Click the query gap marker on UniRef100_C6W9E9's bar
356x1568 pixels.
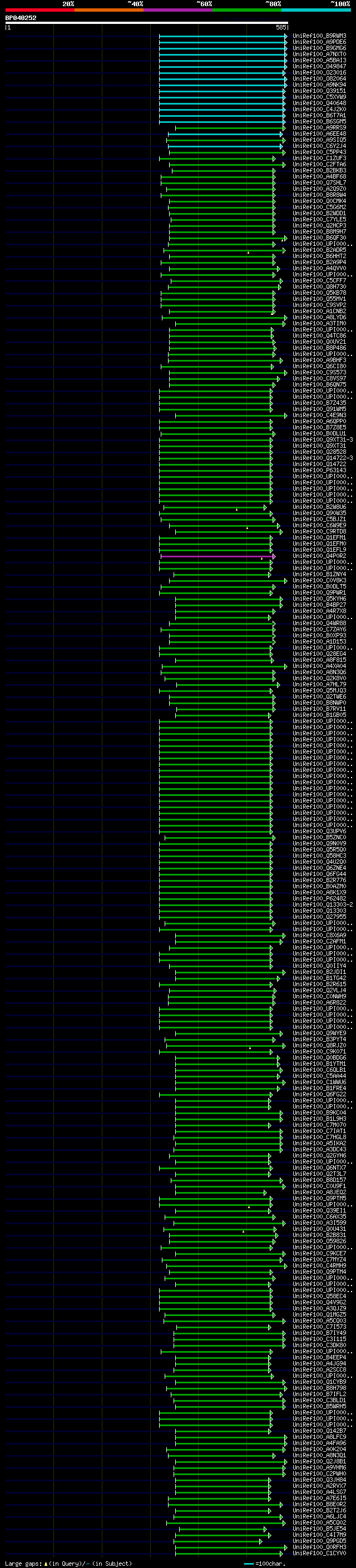tap(247, 528)
